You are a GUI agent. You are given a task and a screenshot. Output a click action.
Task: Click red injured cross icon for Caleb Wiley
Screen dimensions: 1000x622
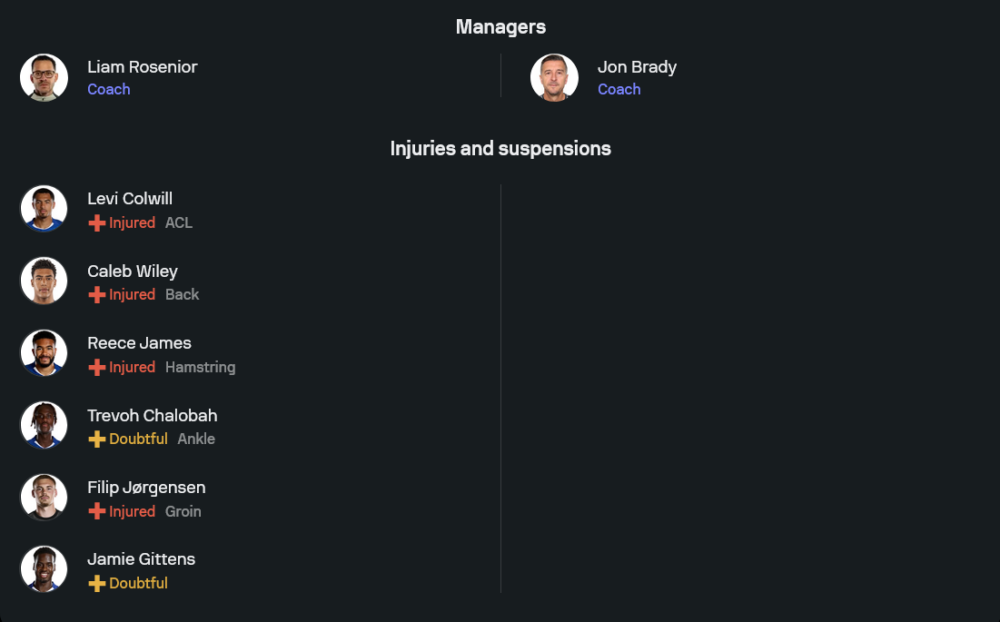click(x=97, y=295)
